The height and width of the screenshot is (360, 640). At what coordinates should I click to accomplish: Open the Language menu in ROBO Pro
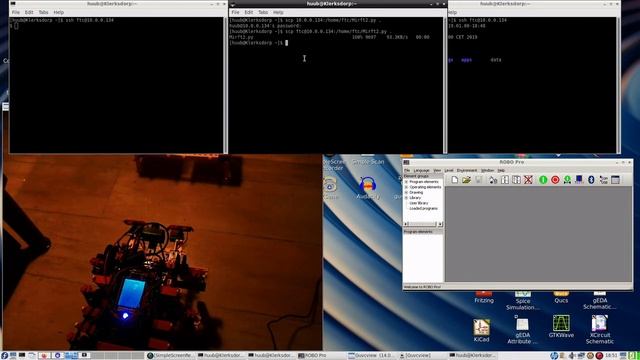[x=421, y=170]
